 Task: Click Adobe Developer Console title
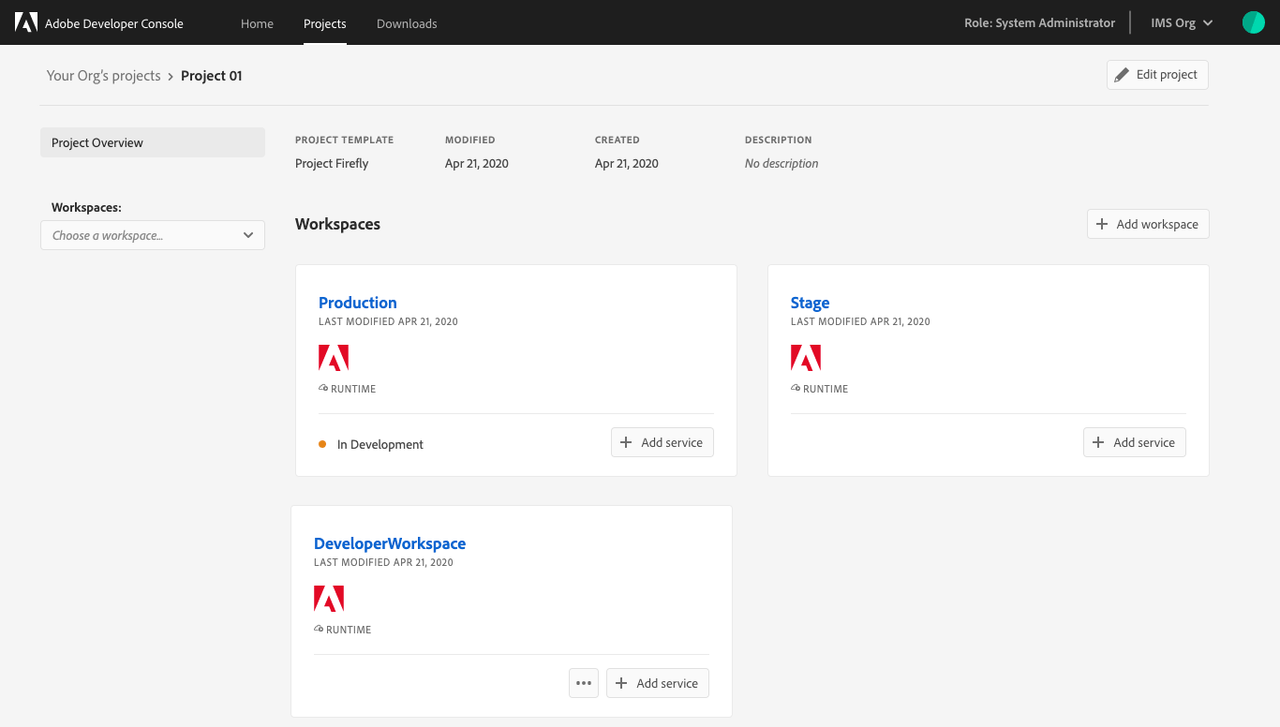click(114, 23)
